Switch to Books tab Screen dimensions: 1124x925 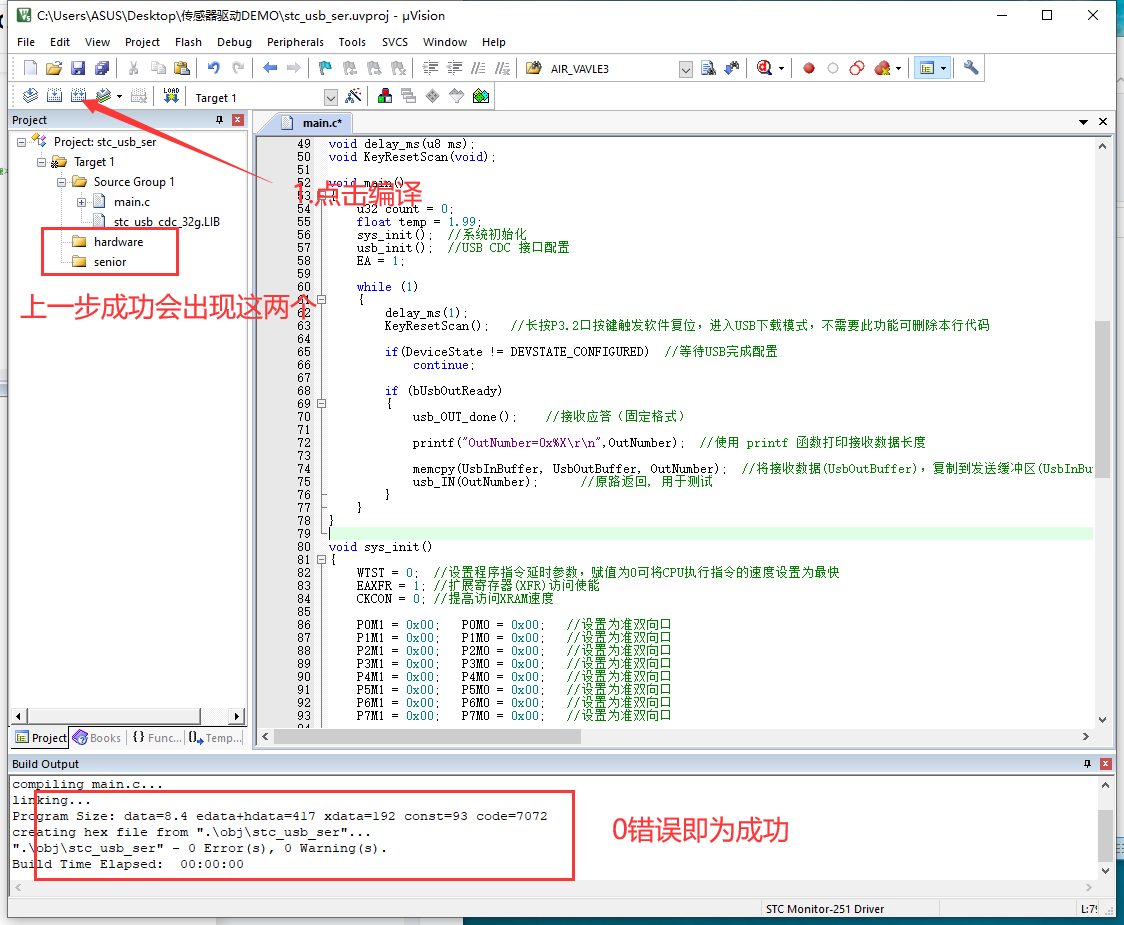point(97,738)
